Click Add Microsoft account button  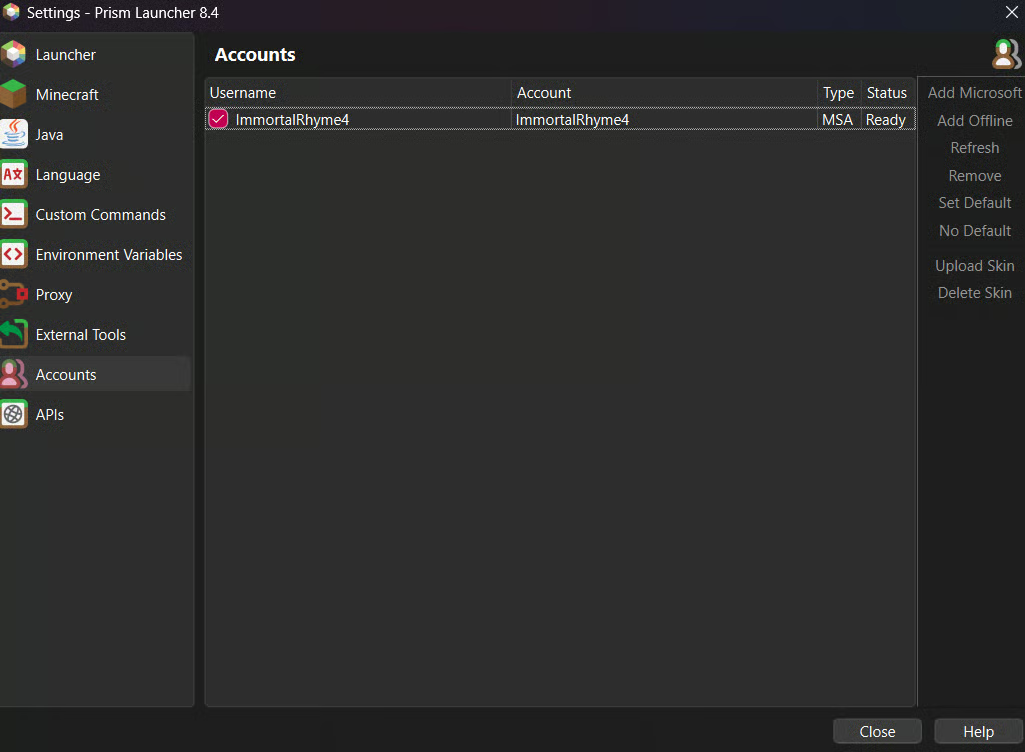[x=974, y=93]
